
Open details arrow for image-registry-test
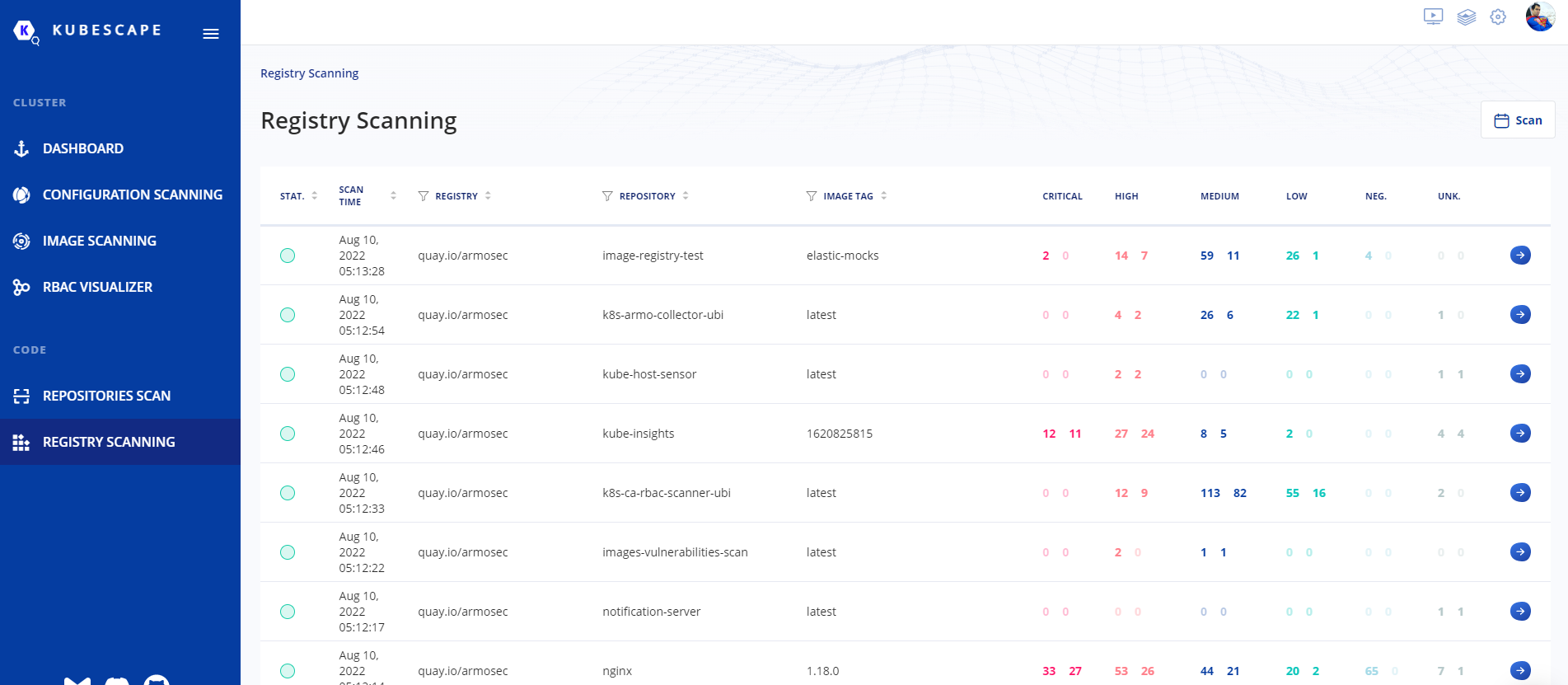coord(1520,256)
